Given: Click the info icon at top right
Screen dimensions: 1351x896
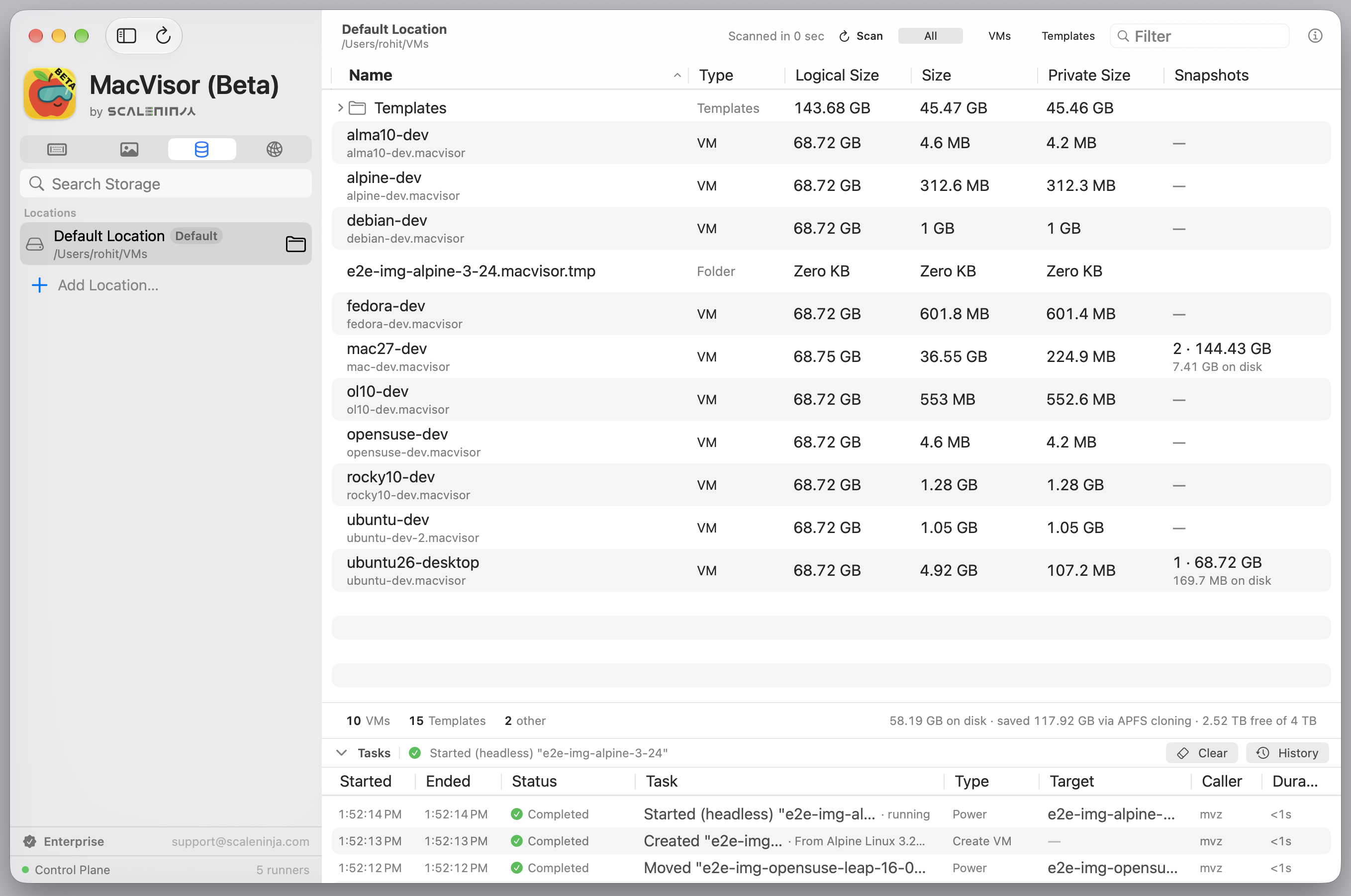Looking at the screenshot, I should (x=1315, y=36).
